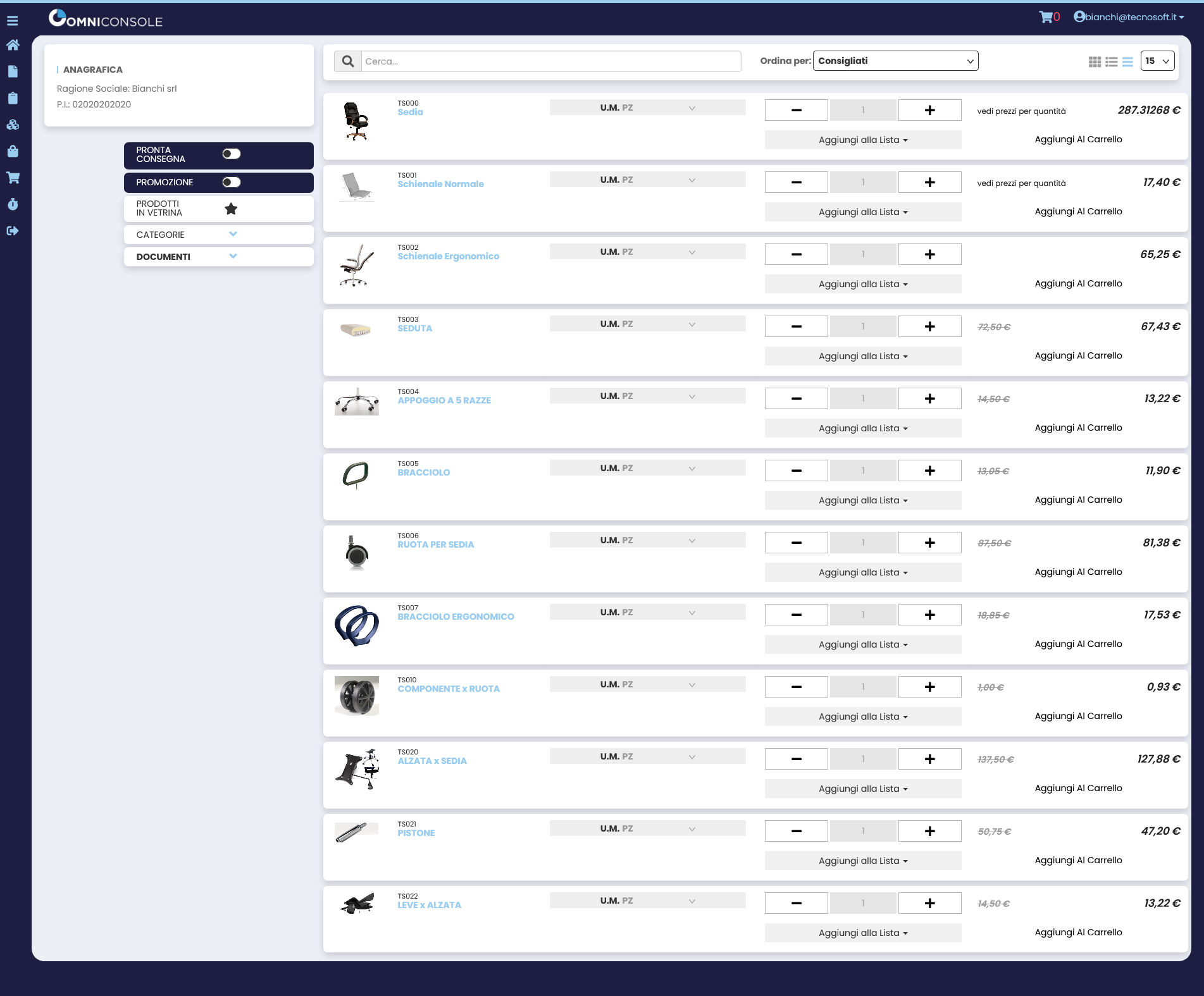Open the U.M. dropdown for TS000 Sedia

click(x=648, y=108)
